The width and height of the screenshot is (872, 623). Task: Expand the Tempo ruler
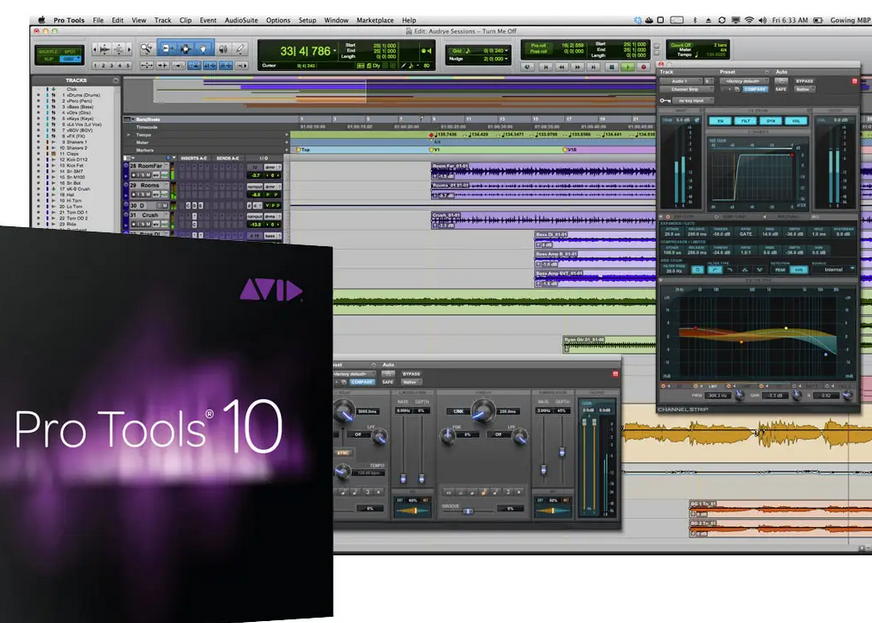[x=128, y=135]
